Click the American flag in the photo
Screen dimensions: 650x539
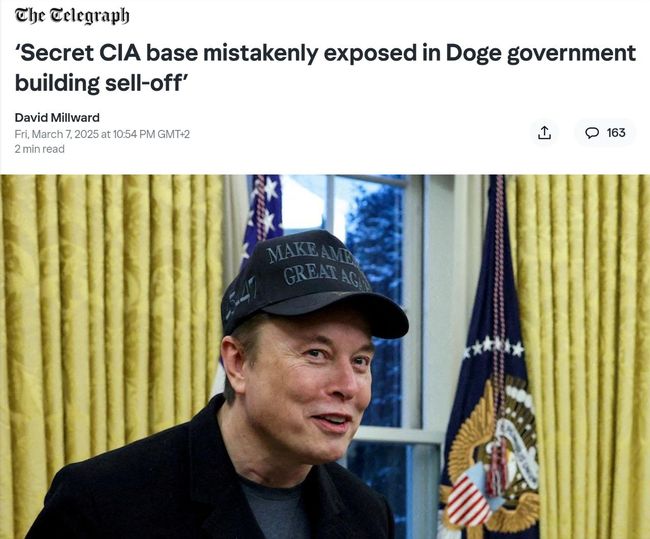tap(257, 215)
